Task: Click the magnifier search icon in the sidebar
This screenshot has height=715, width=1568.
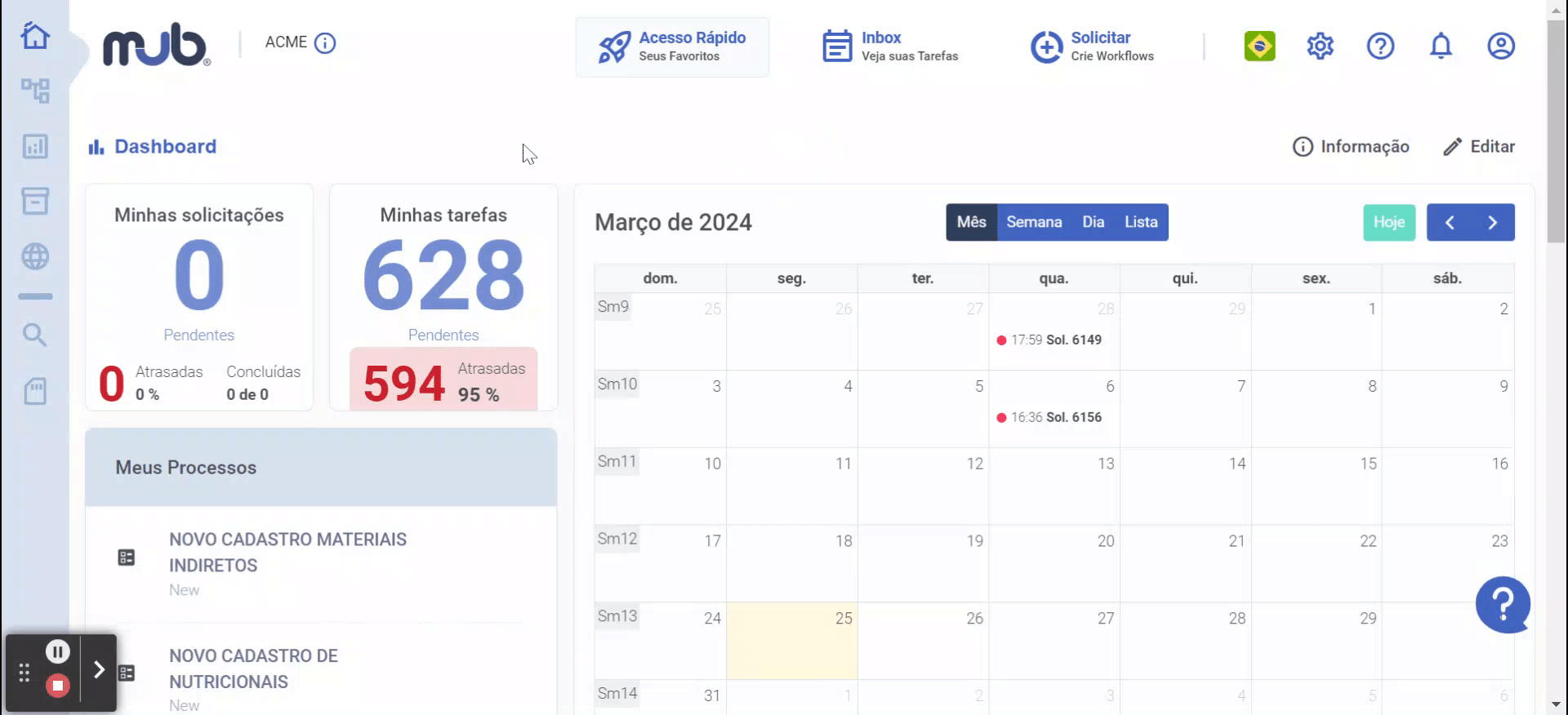Action: pyautogui.click(x=34, y=335)
